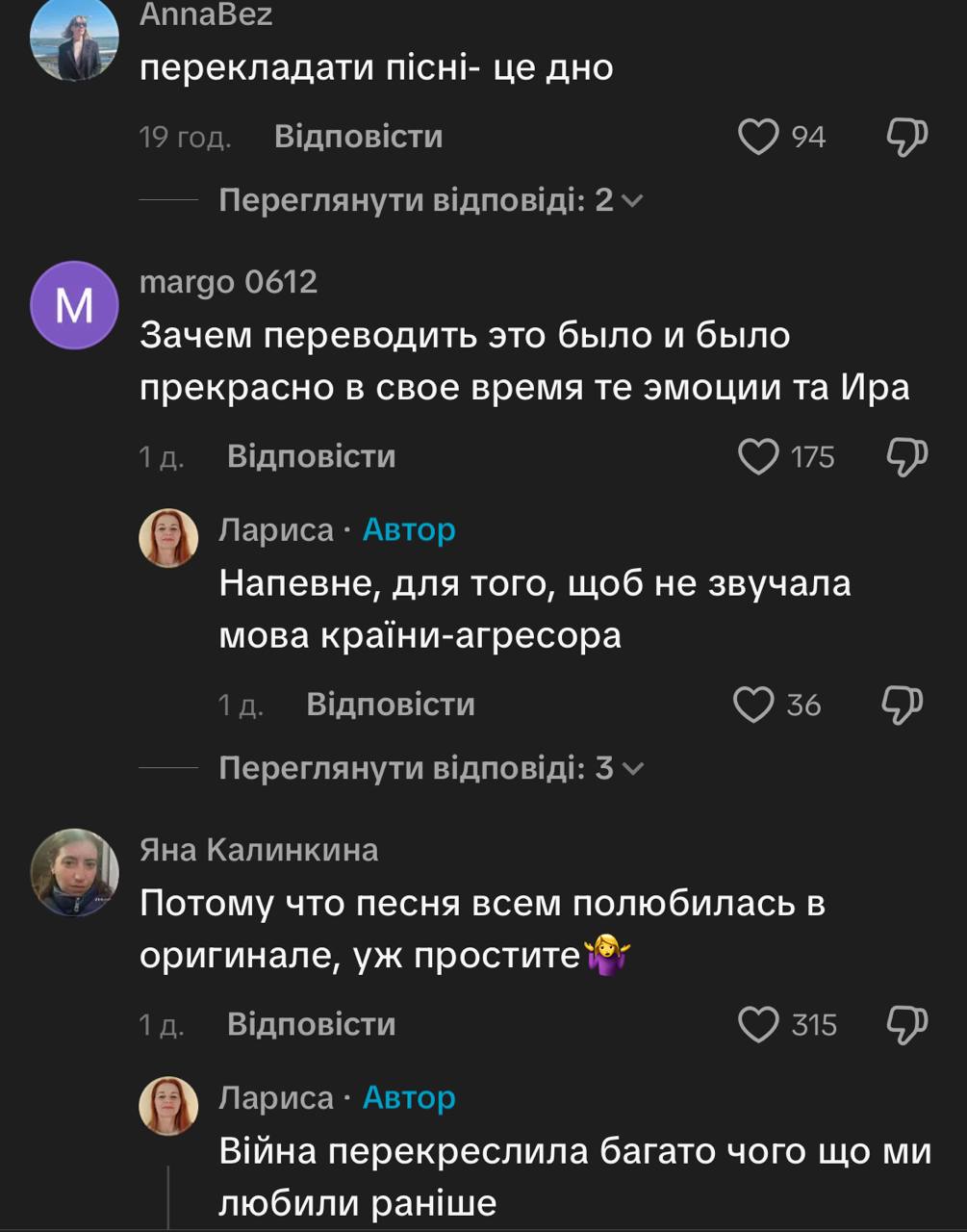967x1232 pixels.
Task: Like Яна Калинкина's comment
Action: (x=758, y=1024)
